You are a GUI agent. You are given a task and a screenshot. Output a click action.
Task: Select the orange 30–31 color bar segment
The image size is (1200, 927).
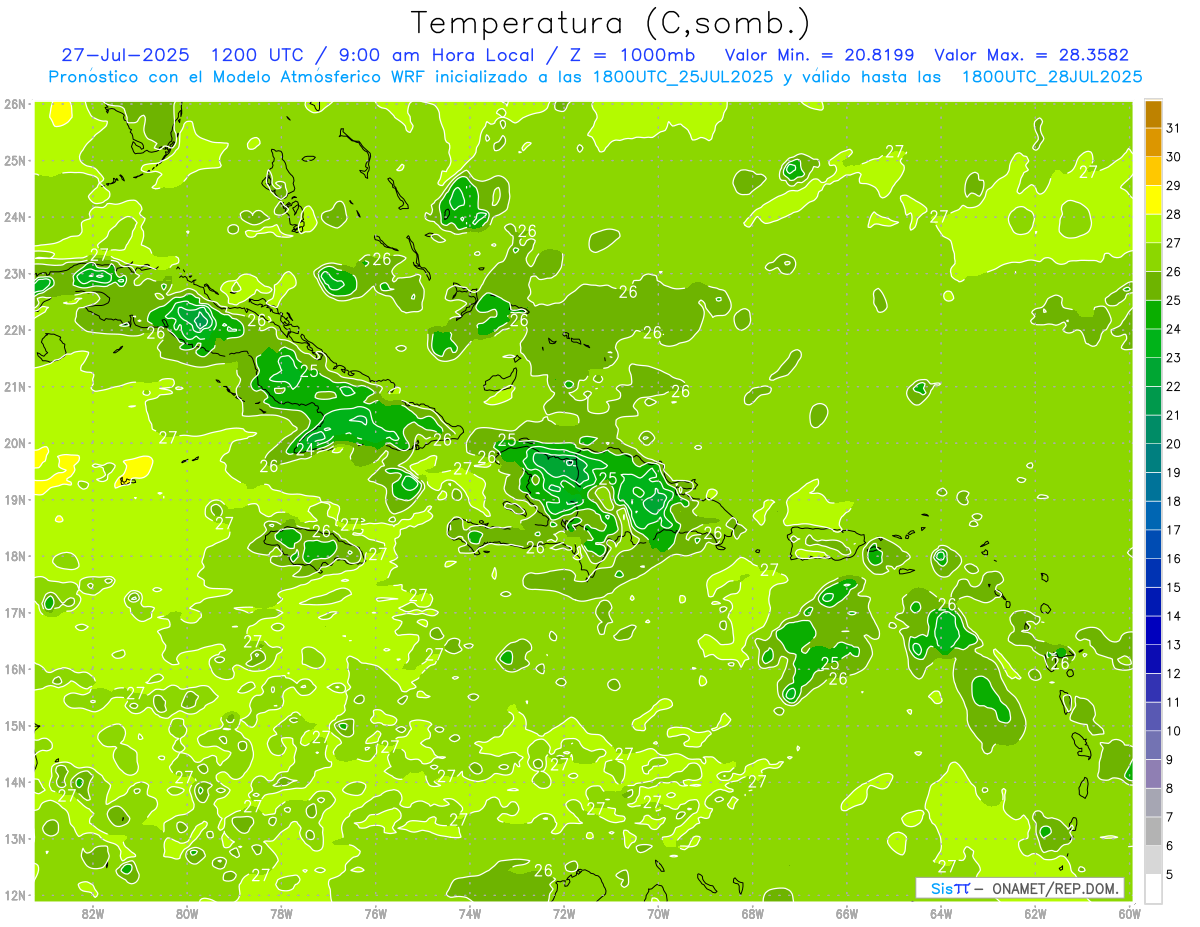click(x=1152, y=143)
